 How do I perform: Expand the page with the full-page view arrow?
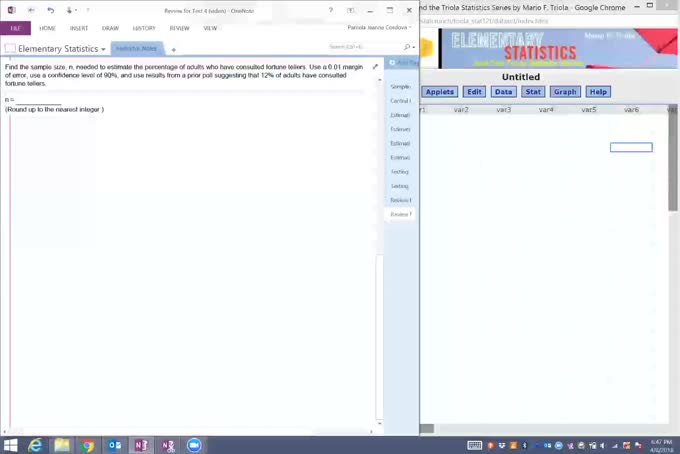point(375,67)
